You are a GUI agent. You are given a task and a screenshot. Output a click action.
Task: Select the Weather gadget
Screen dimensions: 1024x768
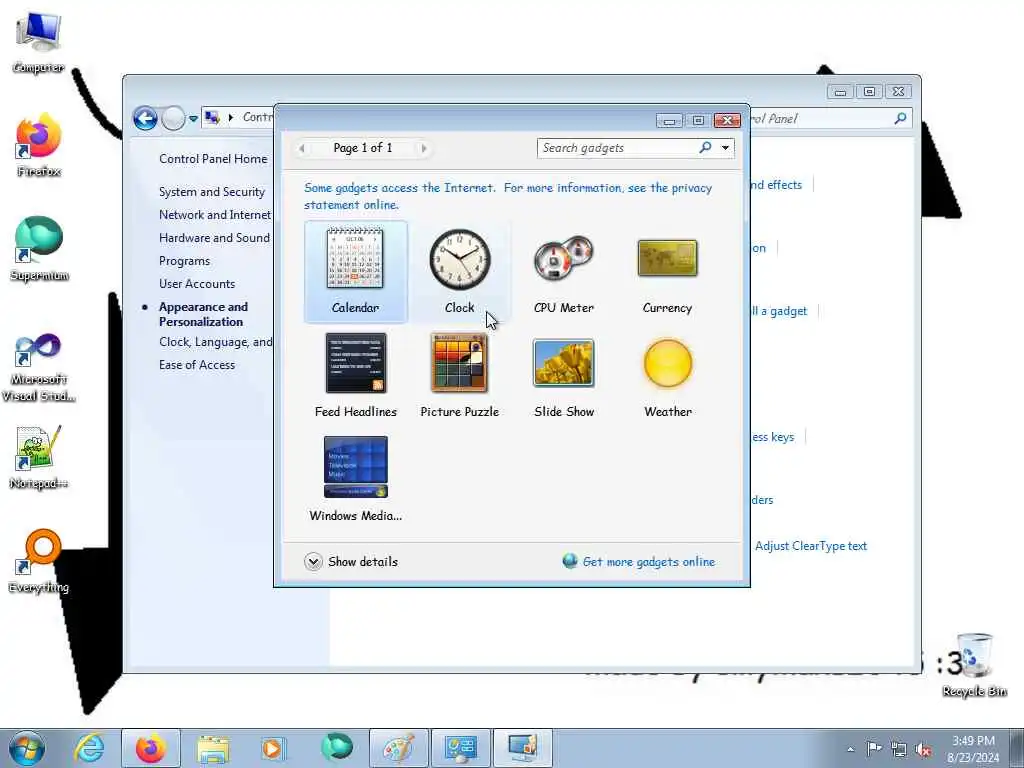(667, 376)
